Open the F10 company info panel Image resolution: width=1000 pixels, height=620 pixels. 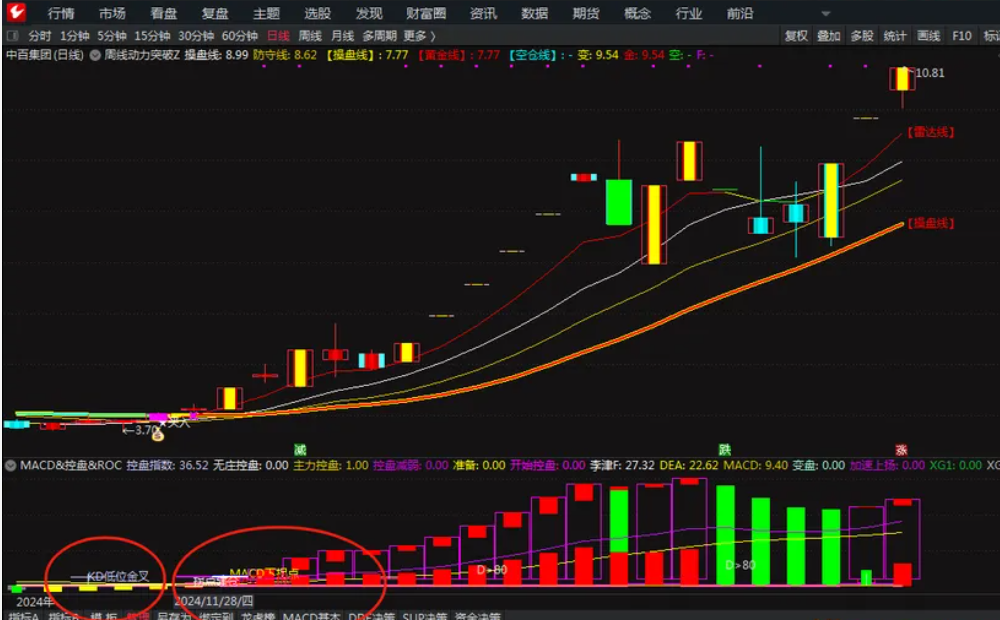tap(962, 35)
